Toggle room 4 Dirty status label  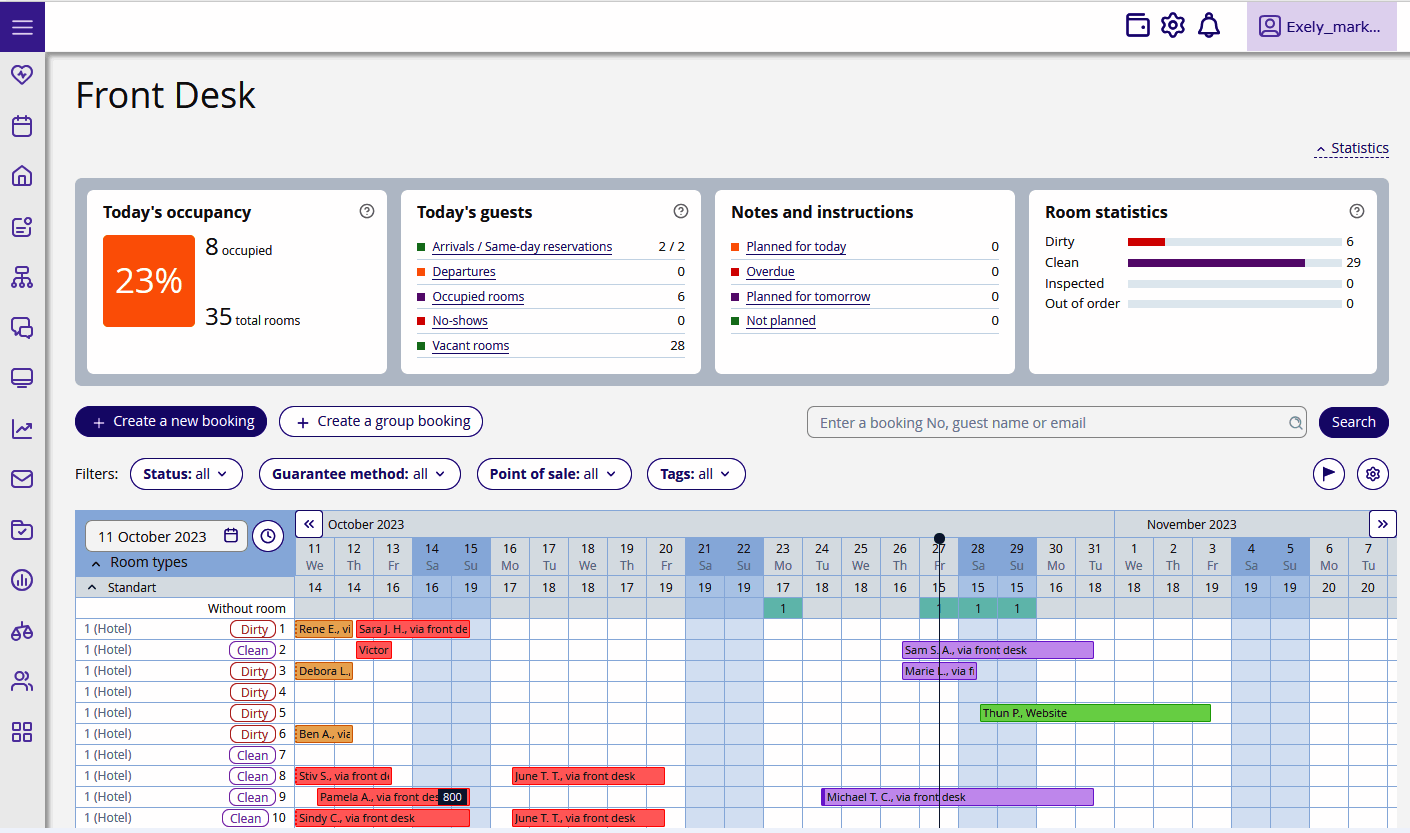point(252,691)
